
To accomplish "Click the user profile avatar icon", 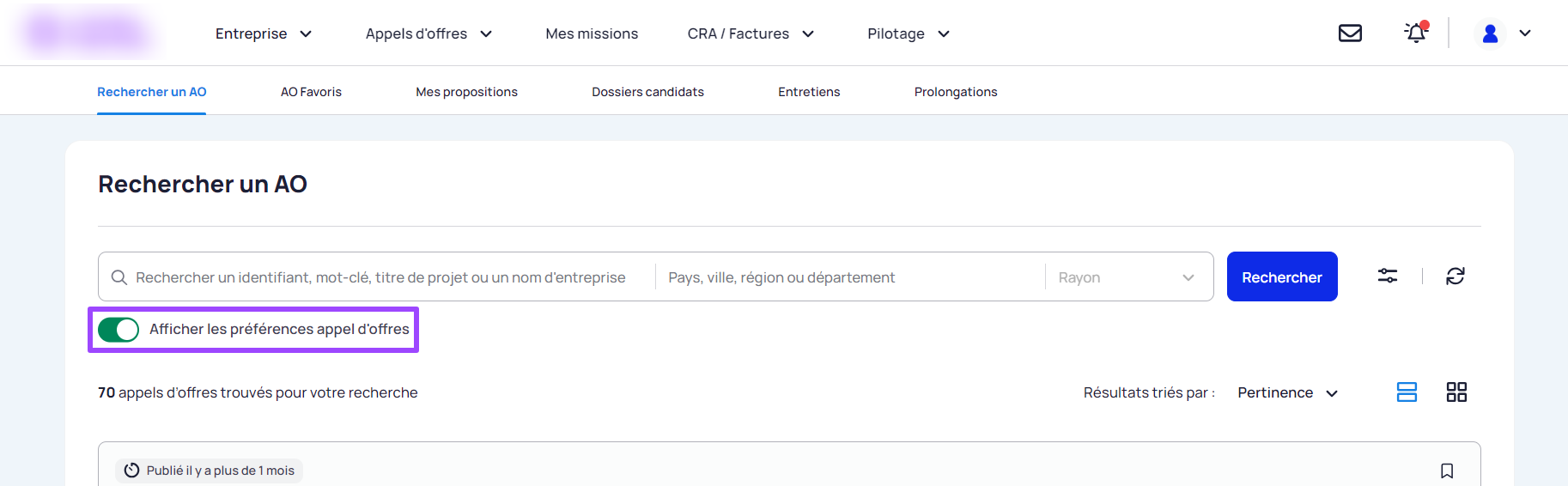I will click(x=1490, y=33).
